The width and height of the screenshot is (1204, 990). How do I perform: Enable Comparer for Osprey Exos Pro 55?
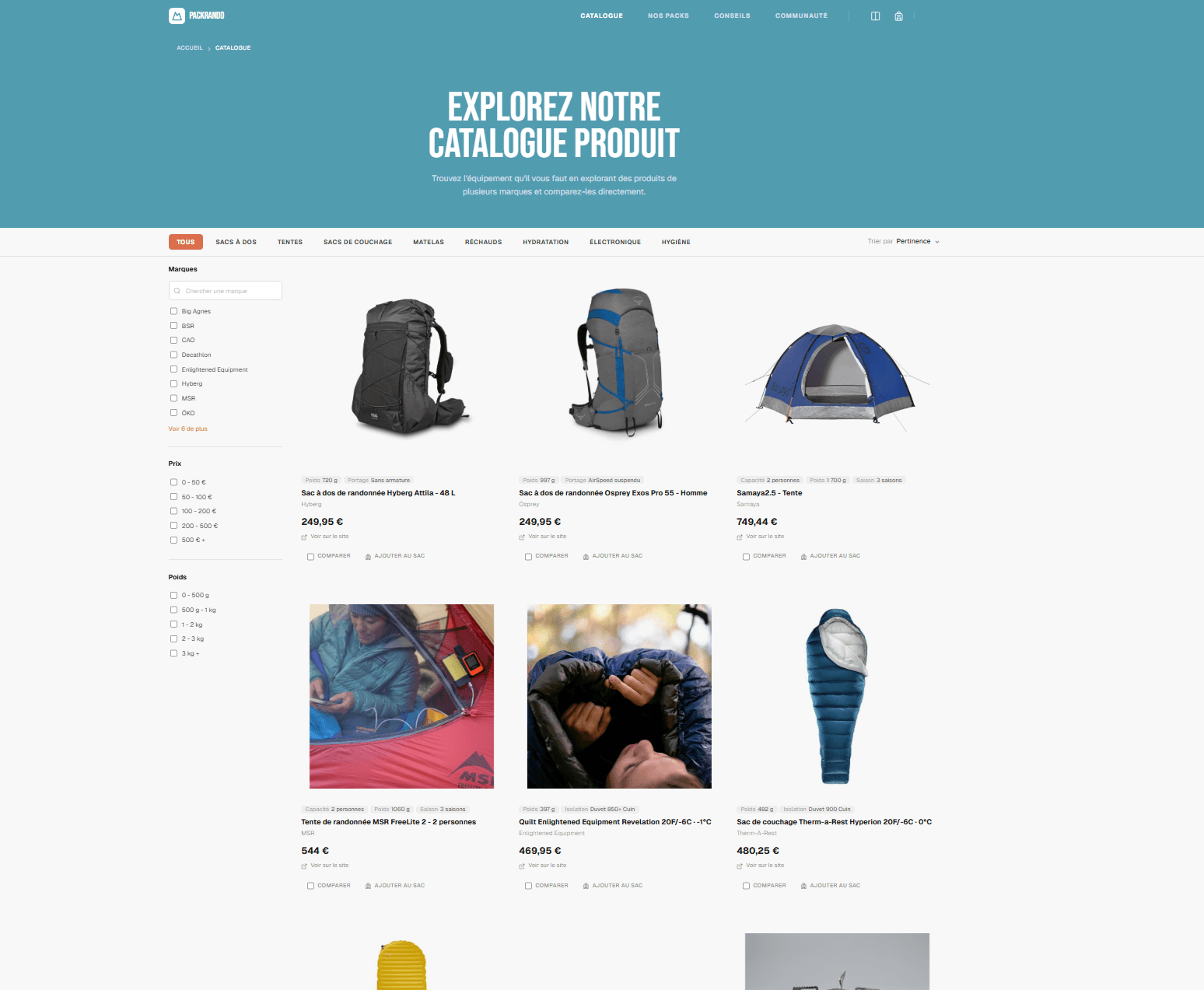click(x=528, y=557)
